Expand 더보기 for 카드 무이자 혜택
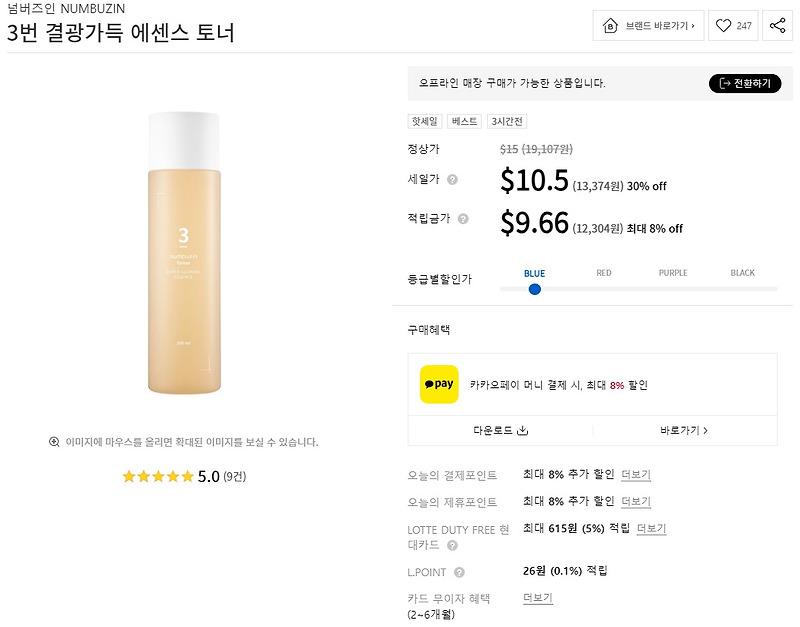This screenshot has width=800, height=627. (538, 598)
